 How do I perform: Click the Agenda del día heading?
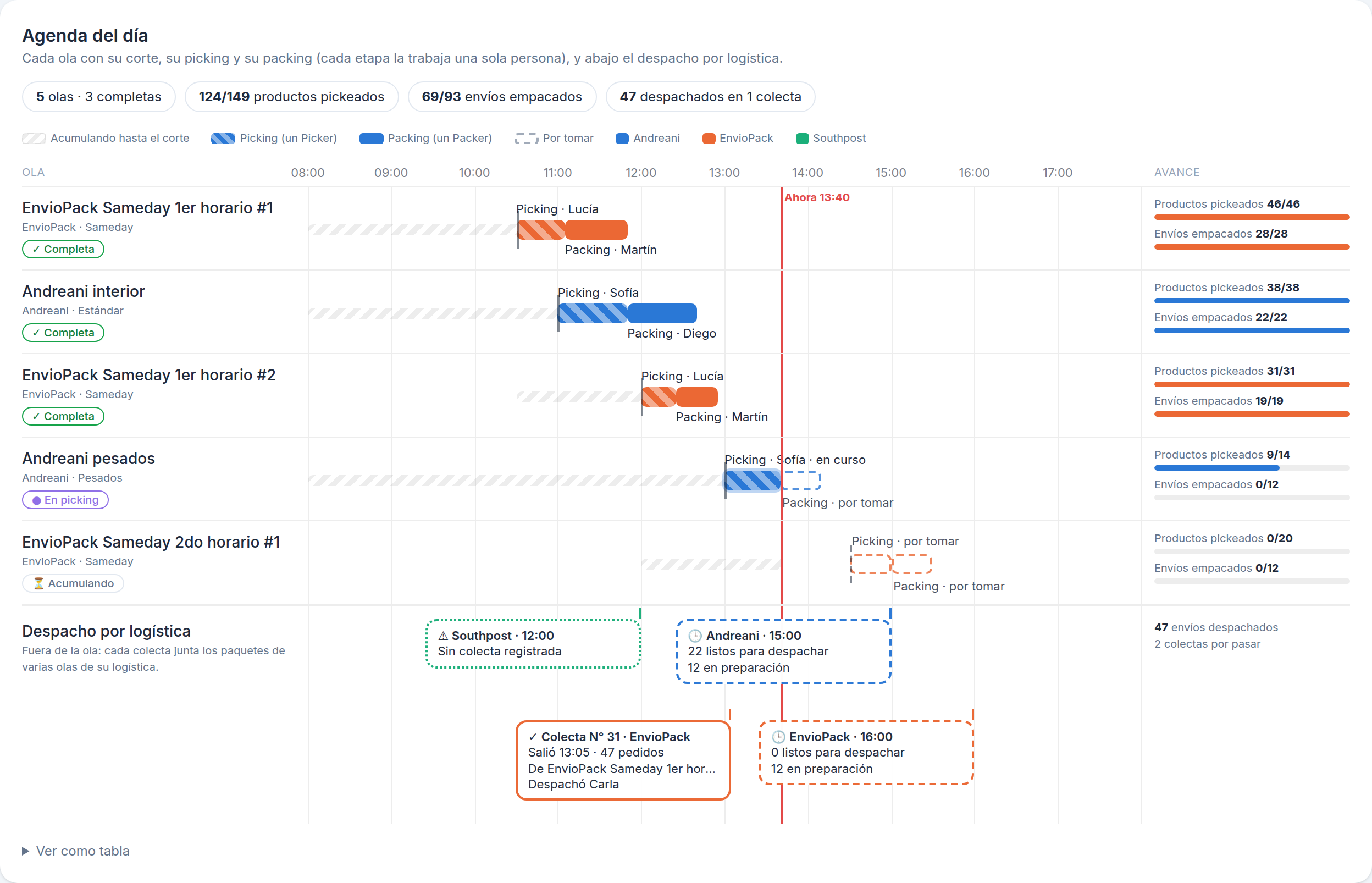click(x=85, y=36)
